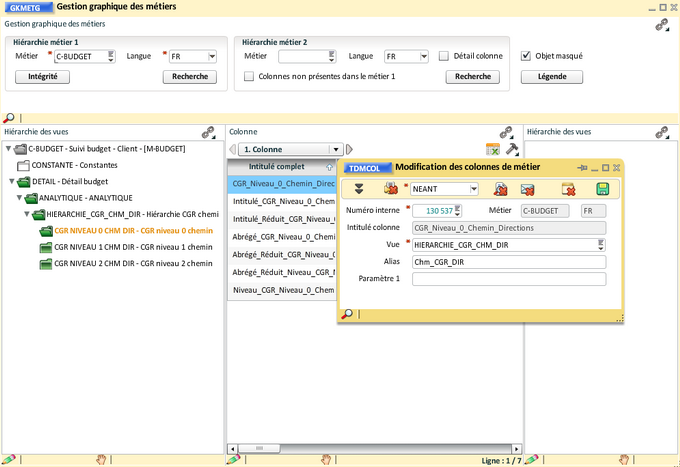Click the magnifier search icon below the filter panel
Image resolution: width=680 pixels, height=467 pixels.
[9, 118]
